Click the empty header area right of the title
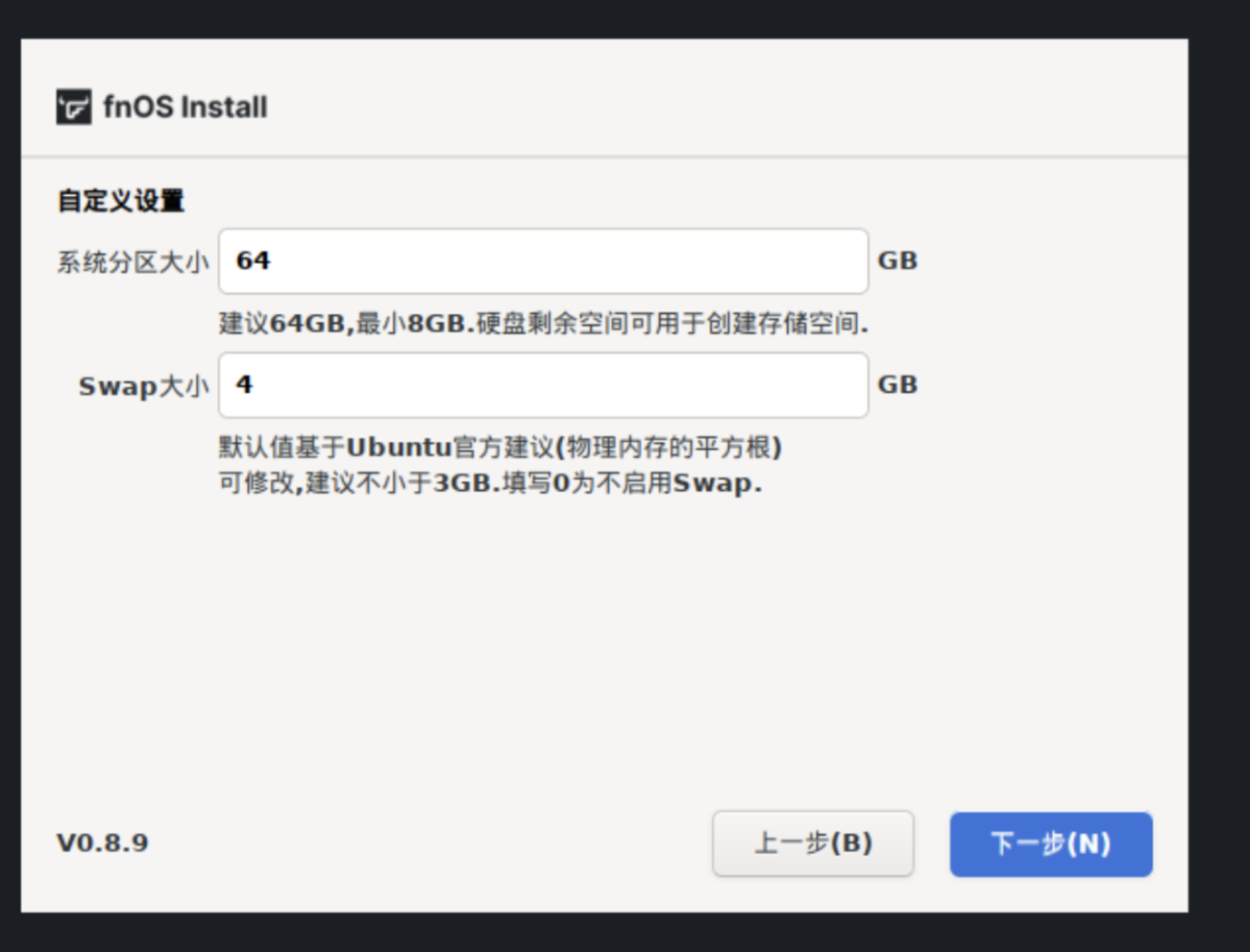Viewport: 1250px width, 952px height. pyautogui.click(x=721, y=101)
